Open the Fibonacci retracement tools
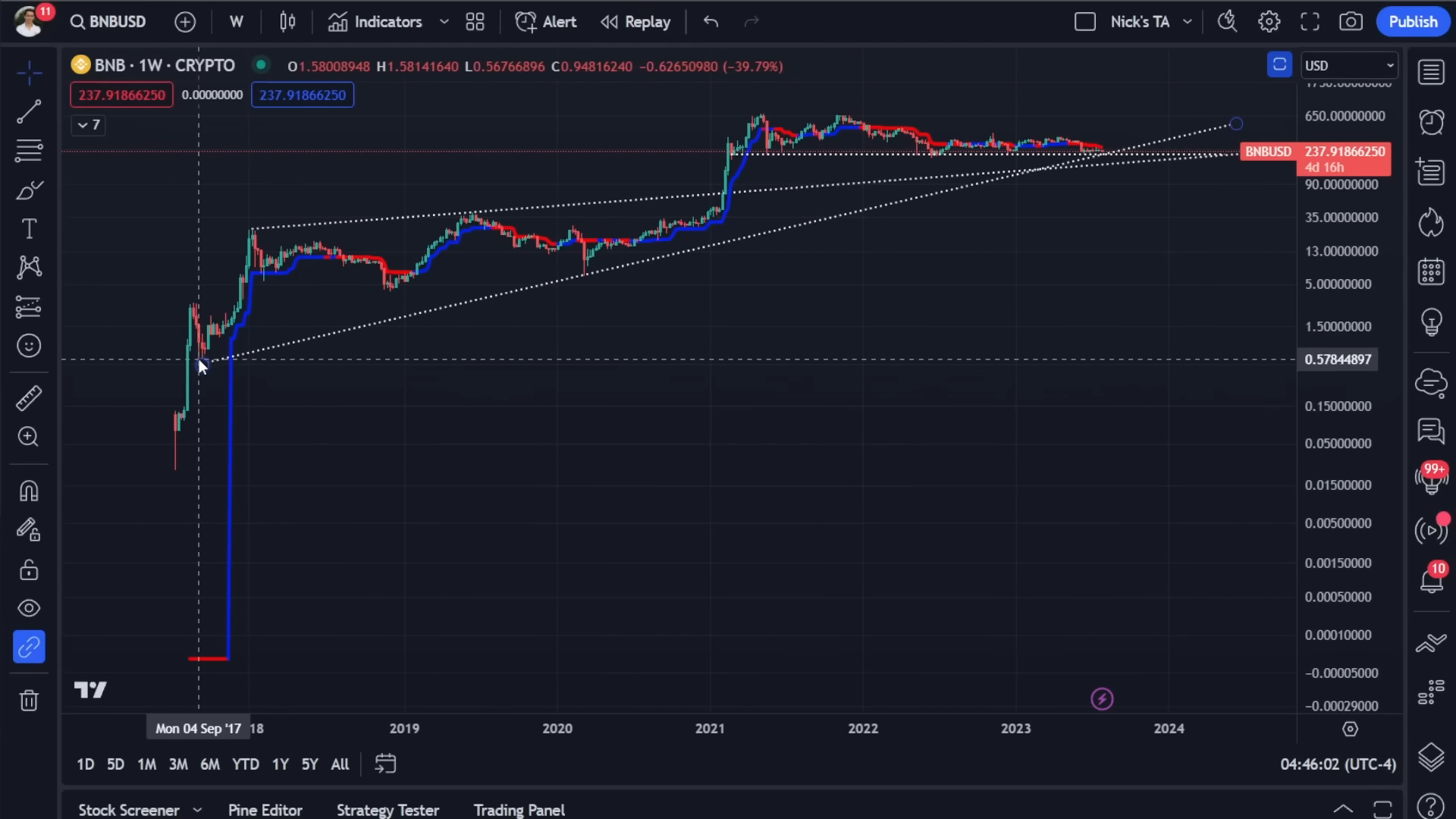 (29, 151)
